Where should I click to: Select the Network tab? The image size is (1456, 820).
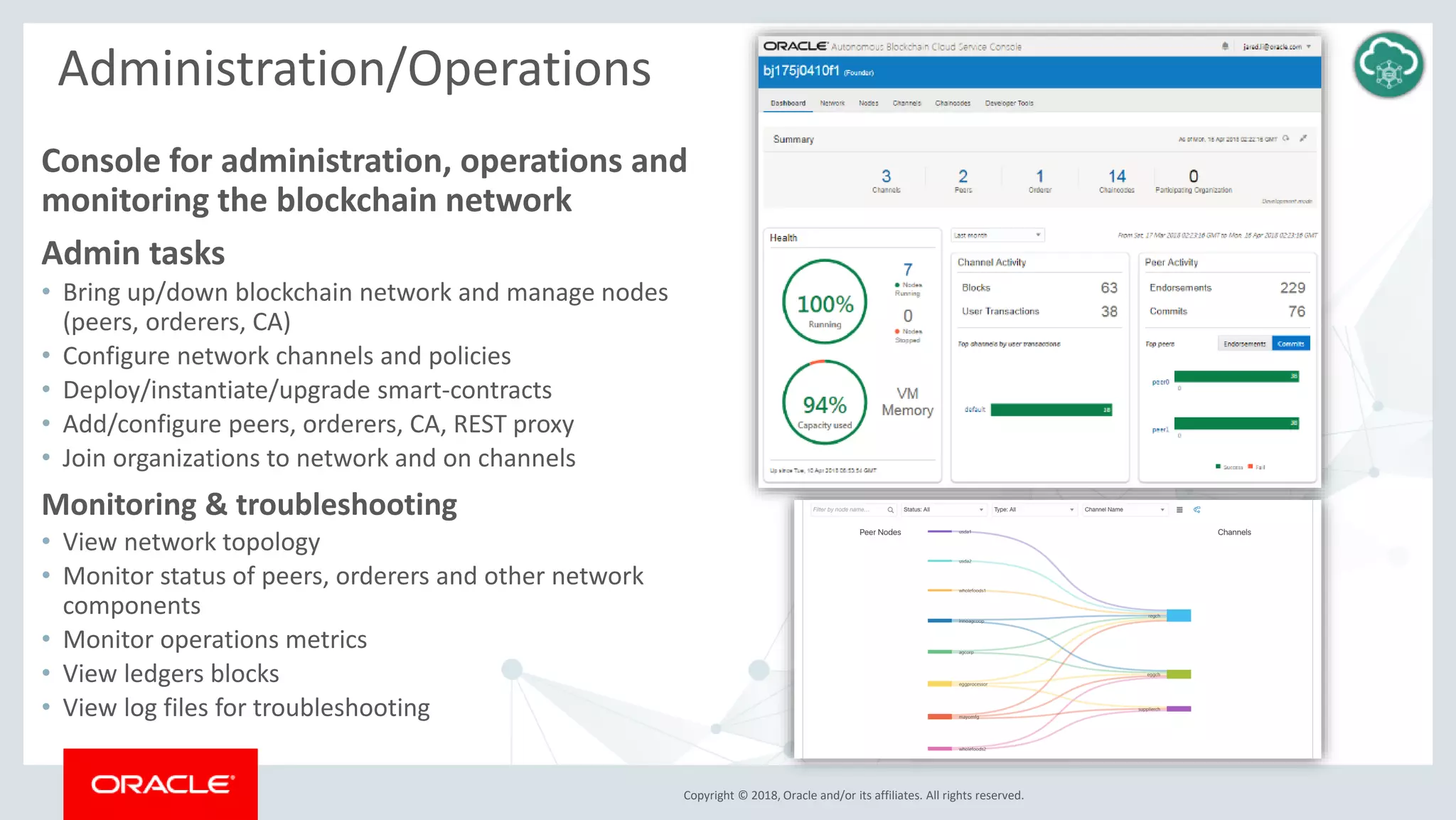click(x=833, y=103)
